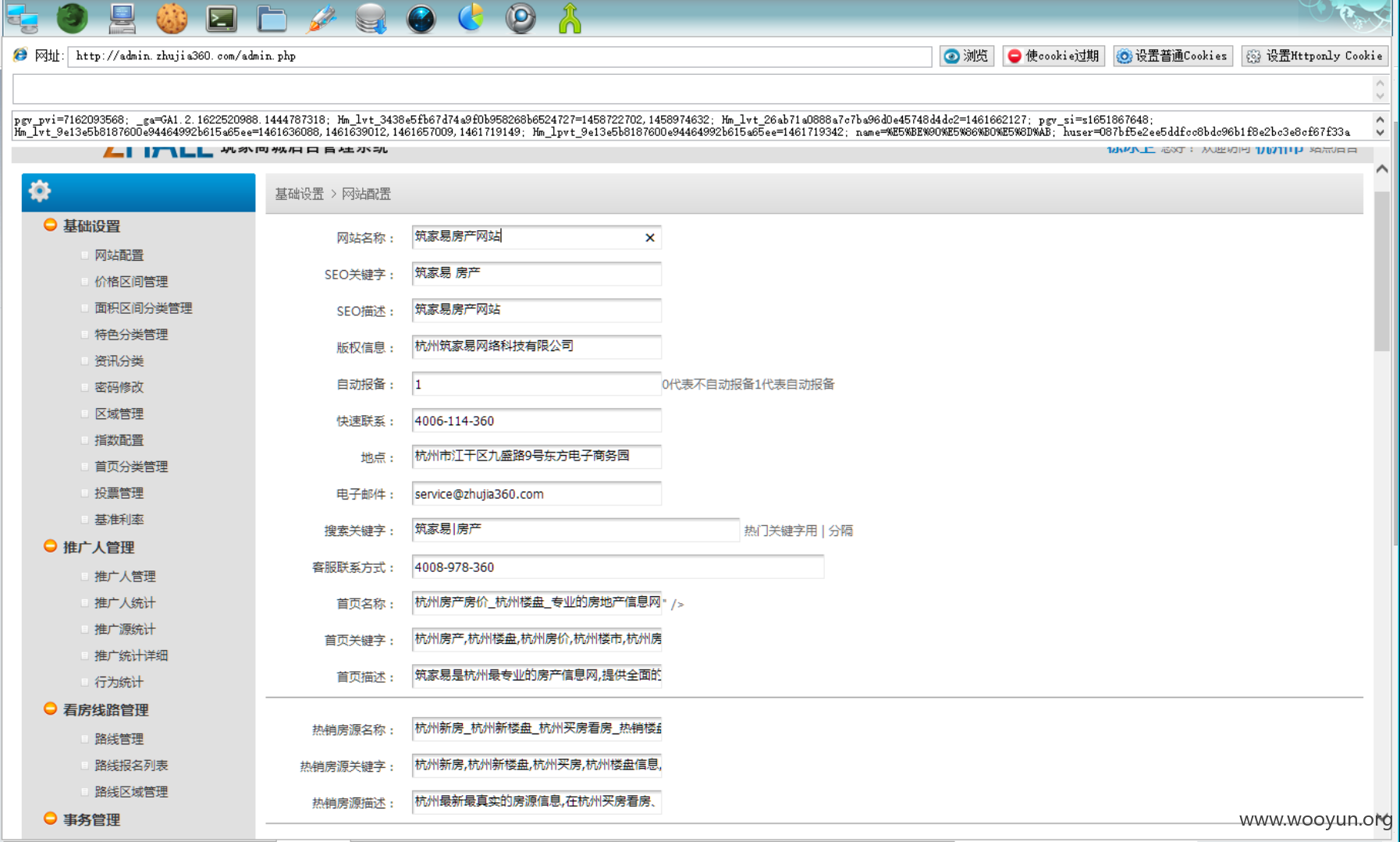Open 网站配置 in the sidebar
Screen dimensions: 1400x842
[119, 255]
